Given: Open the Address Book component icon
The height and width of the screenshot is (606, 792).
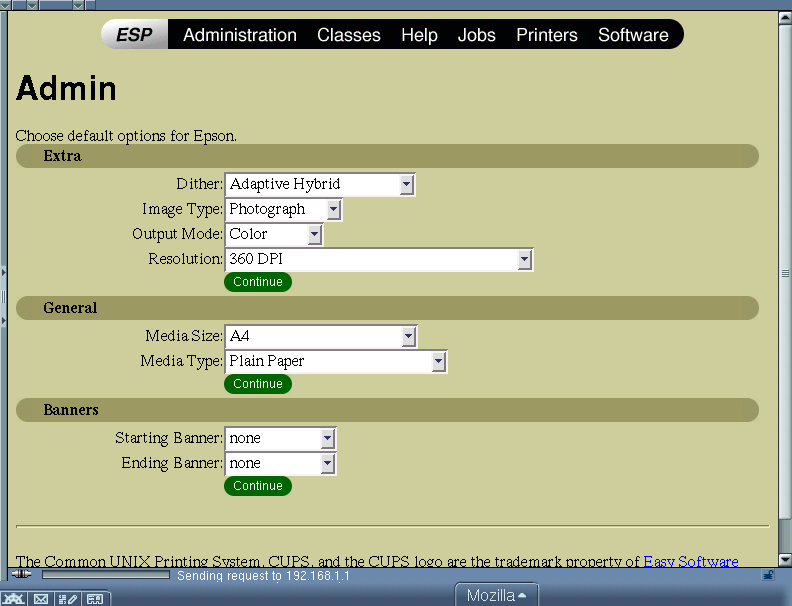Looking at the screenshot, I should tap(95, 599).
